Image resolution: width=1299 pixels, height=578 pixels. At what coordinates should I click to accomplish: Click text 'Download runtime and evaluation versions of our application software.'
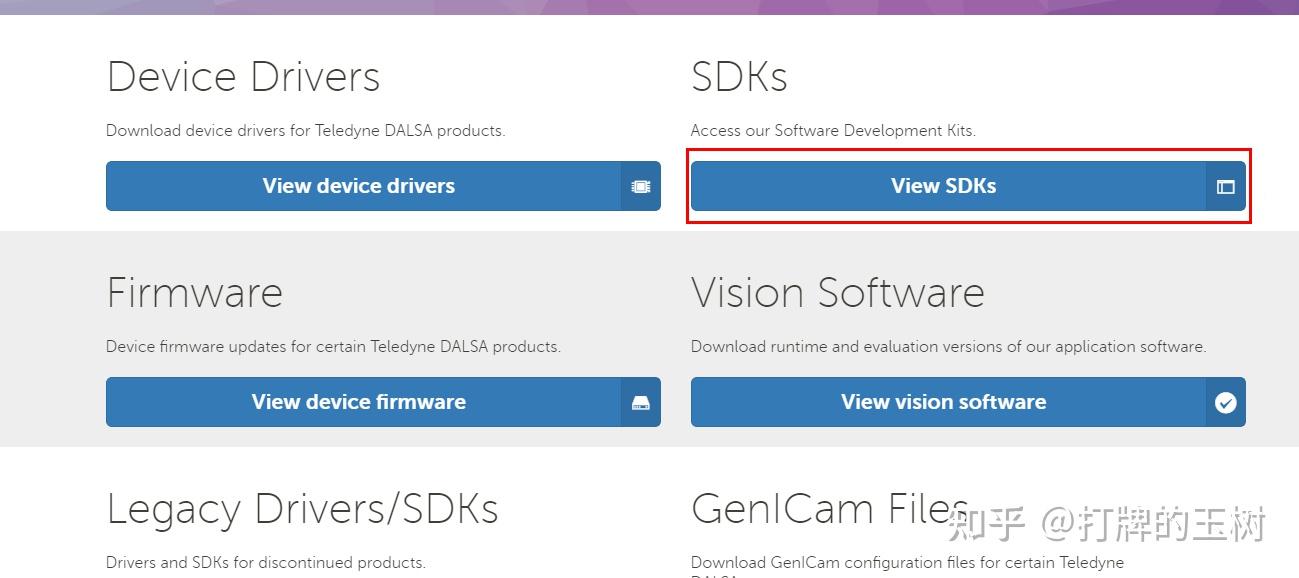[x=949, y=347]
